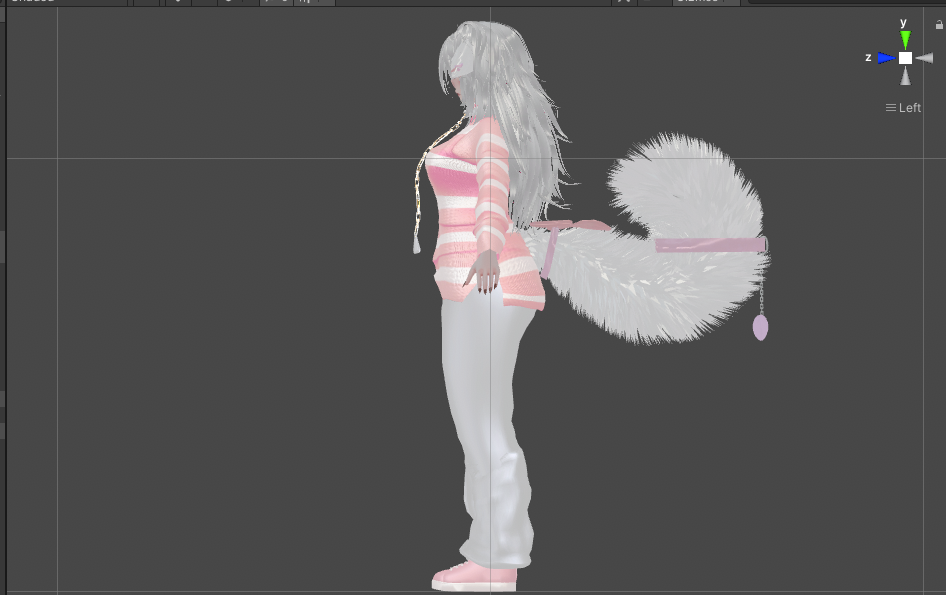Toggle the scene gizmo rotation lock

tap(939, 25)
